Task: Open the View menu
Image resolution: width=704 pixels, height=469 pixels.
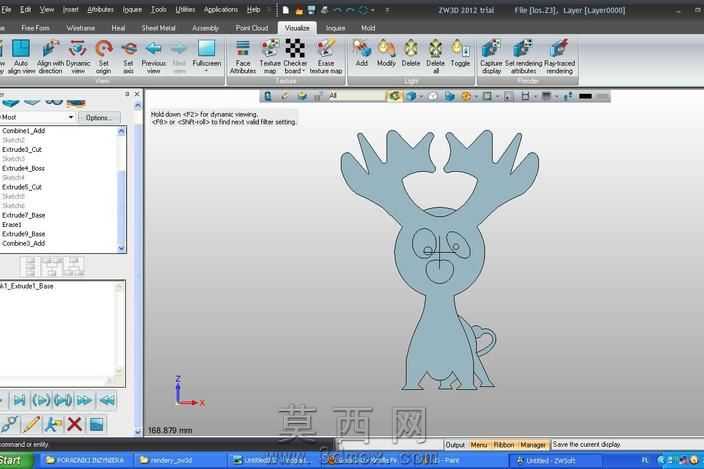Action: point(47,9)
